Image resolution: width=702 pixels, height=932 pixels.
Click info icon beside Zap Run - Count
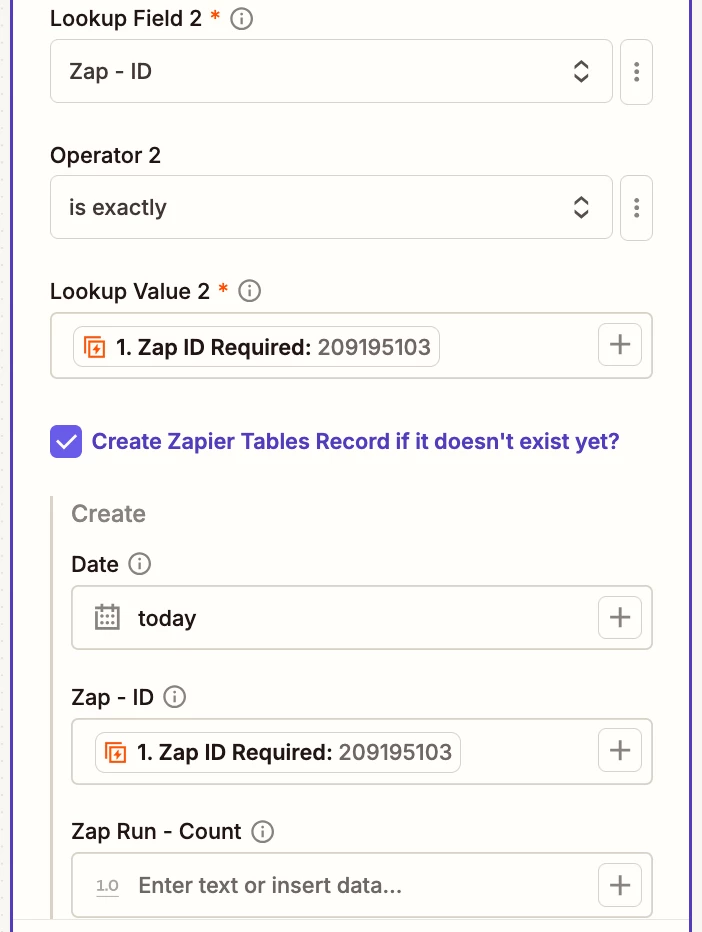coord(263,831)
